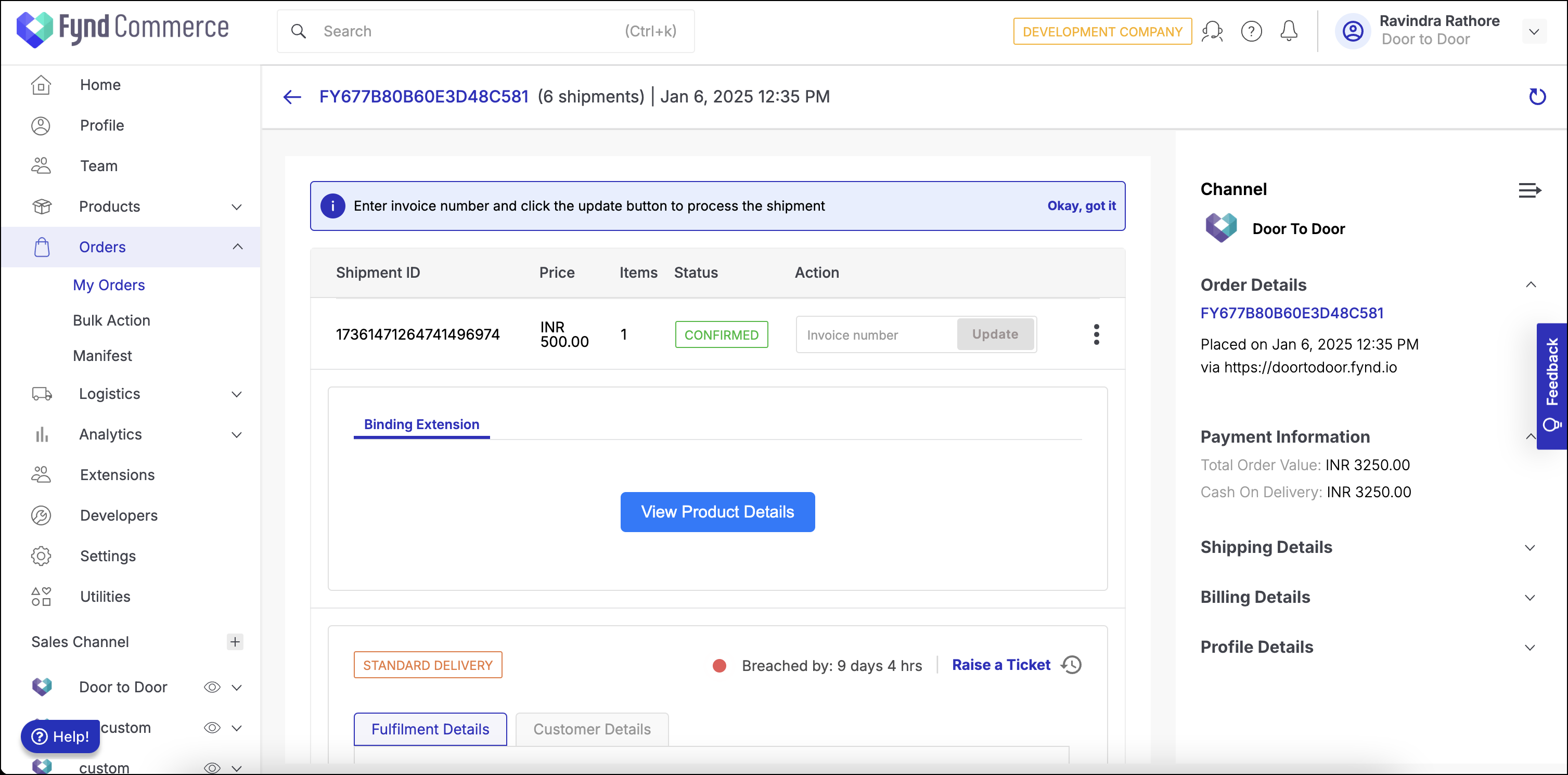Click the refresh icon at top right
Viewport: 1568px width, 775px height.
click(1537, 97)
